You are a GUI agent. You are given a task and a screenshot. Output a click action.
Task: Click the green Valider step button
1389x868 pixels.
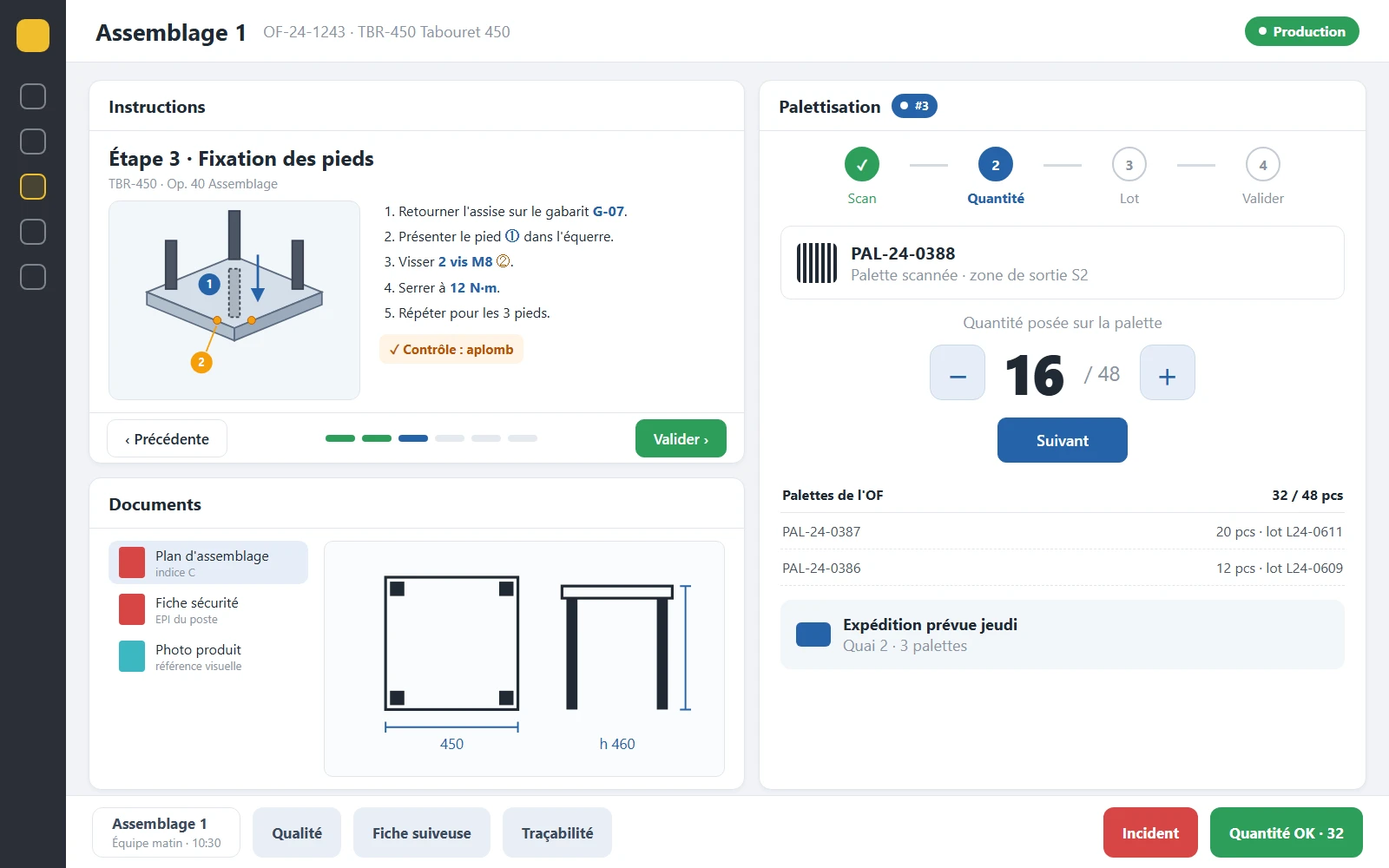click(x=681, y=438)
